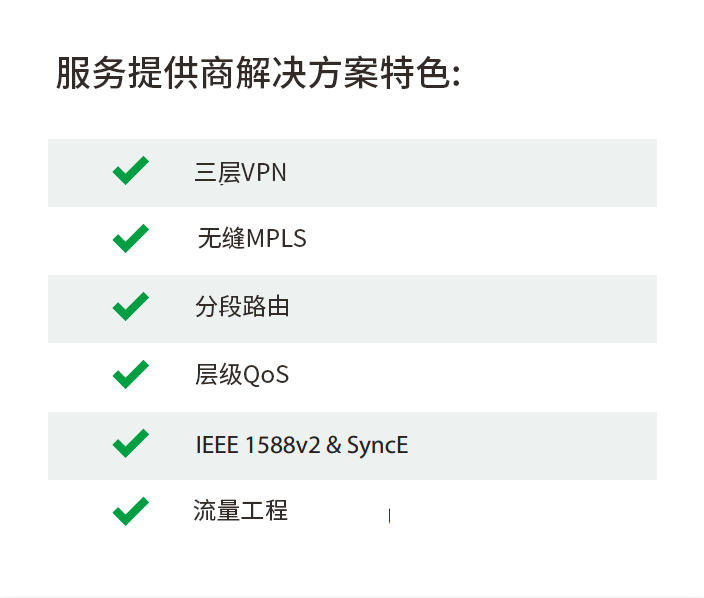This screenshot has height=598, width=704.
Task: Select the 无缝 characters
Action: click(221, 238)
